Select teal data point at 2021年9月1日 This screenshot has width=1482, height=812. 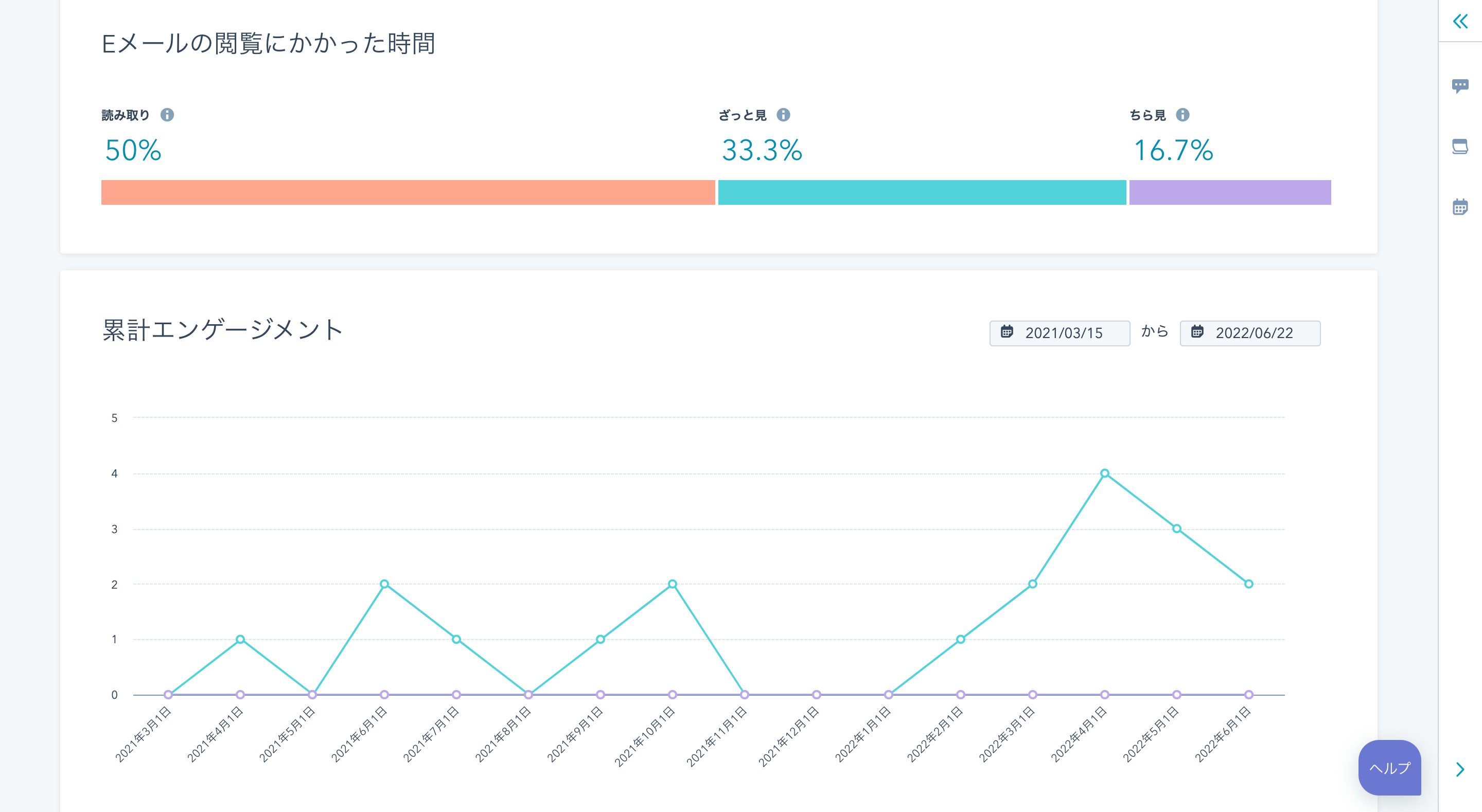(600, 639)
